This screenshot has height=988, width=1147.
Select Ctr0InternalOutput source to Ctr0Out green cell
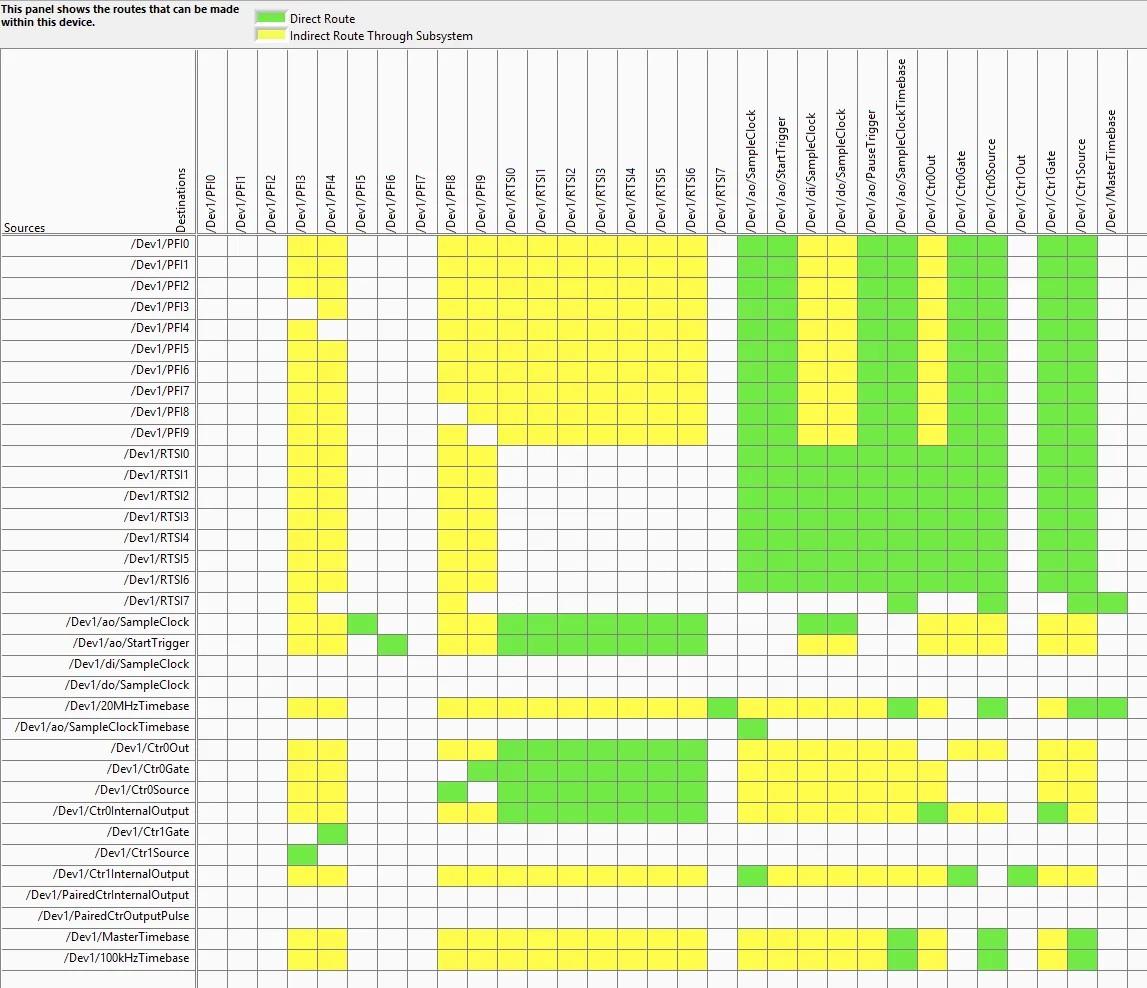pyautogui.click(x=932, y=811)
